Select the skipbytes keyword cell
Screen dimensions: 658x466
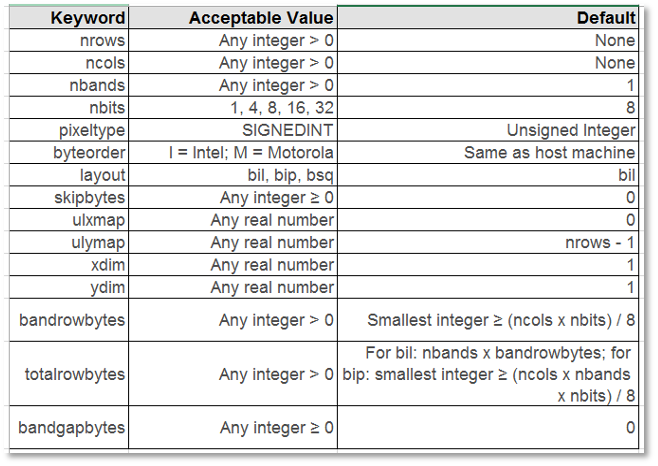[x=91, y=198]
